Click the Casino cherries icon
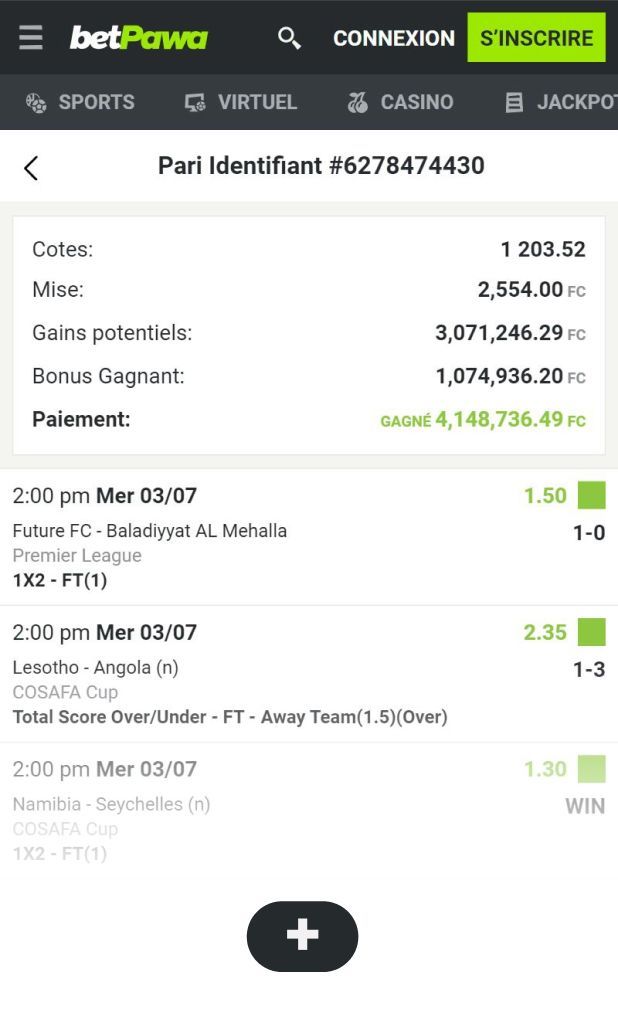618x1030 pixels. [x=357, y=102]
